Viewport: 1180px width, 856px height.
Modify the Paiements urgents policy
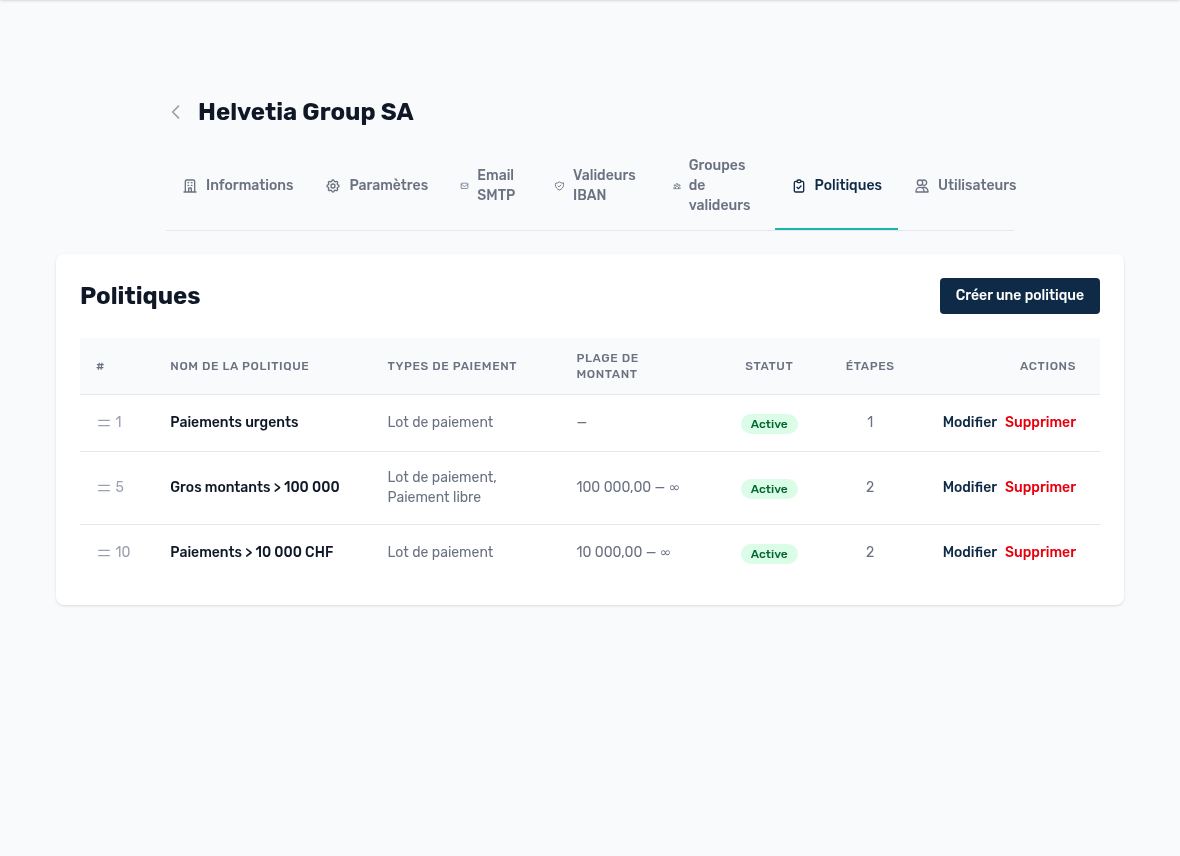coord(969,422)
